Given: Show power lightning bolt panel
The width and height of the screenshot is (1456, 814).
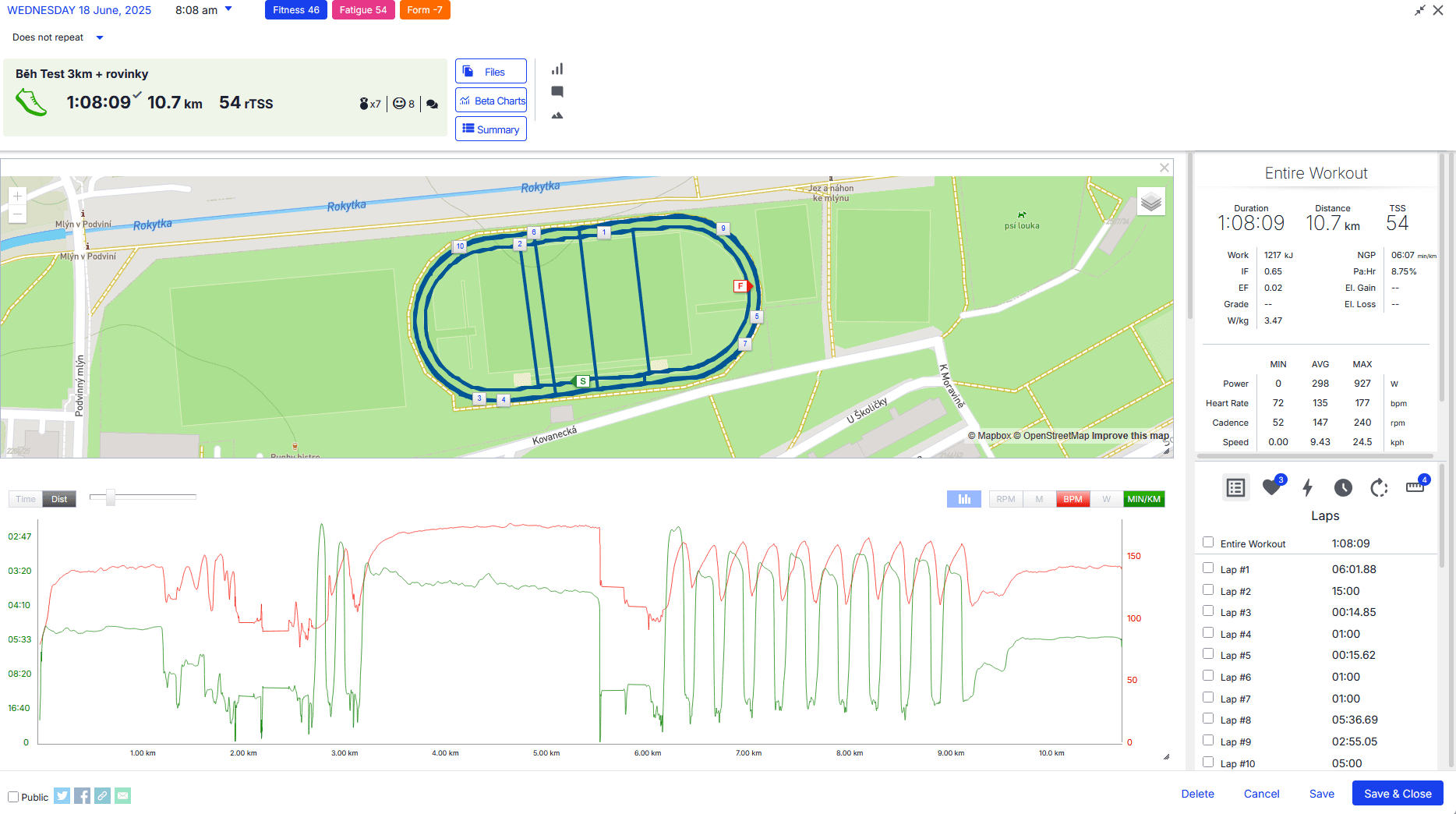Looking at the screenshot, I should [x=1308, y=488].
